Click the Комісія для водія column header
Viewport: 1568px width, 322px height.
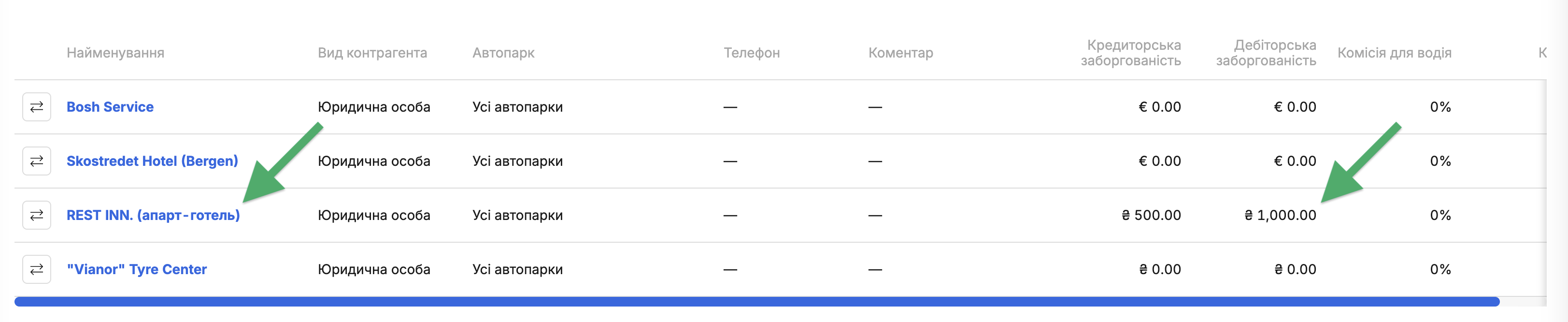(1395, 53)
